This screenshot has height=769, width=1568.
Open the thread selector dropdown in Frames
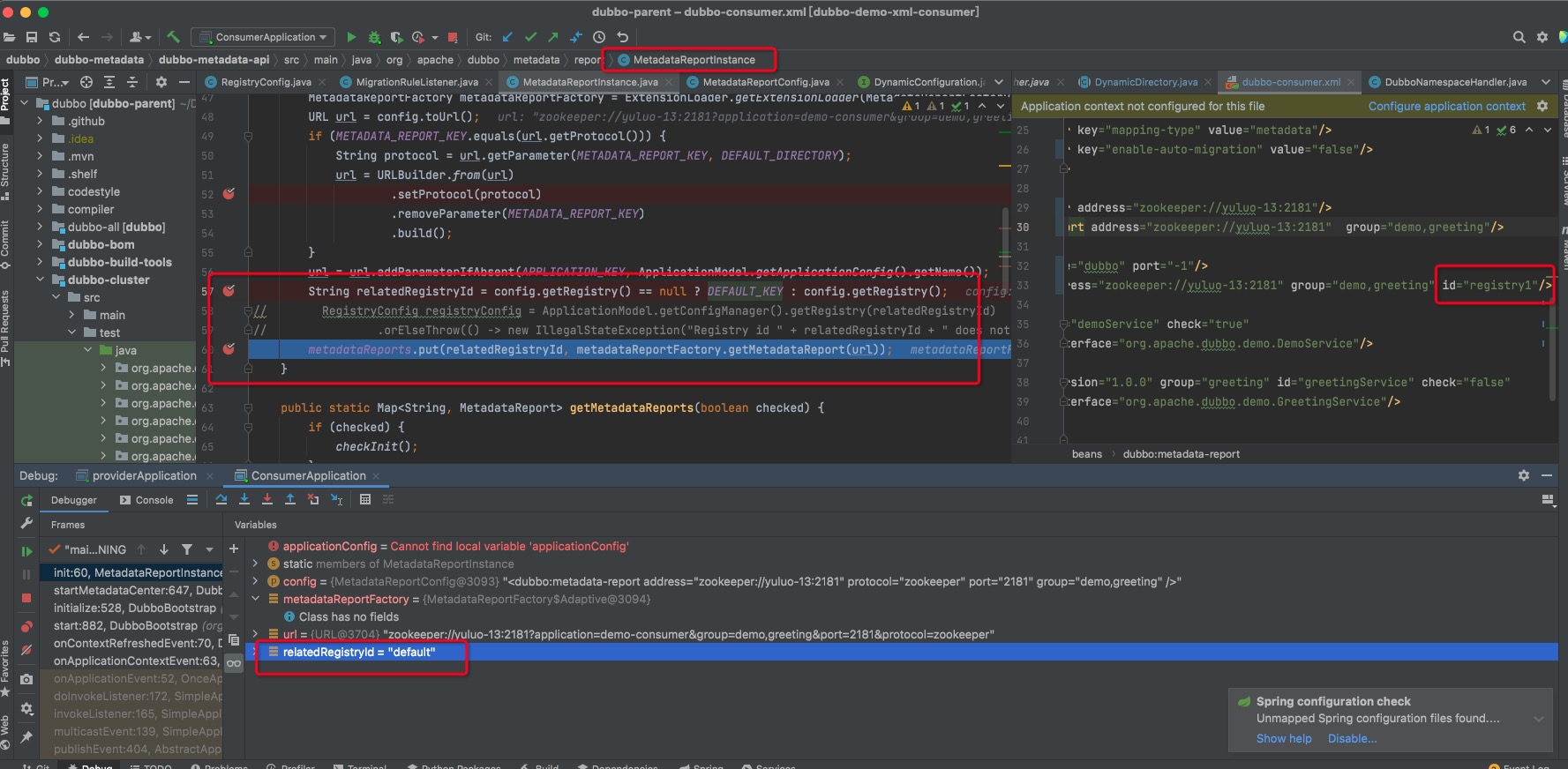[x=209, y=549]
